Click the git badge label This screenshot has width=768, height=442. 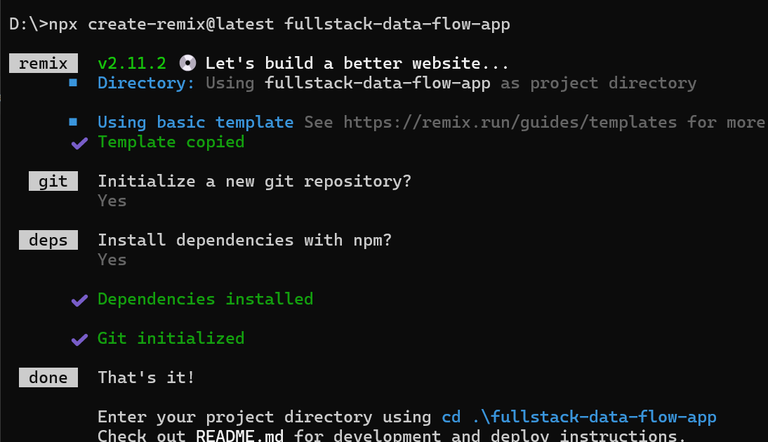52,181
